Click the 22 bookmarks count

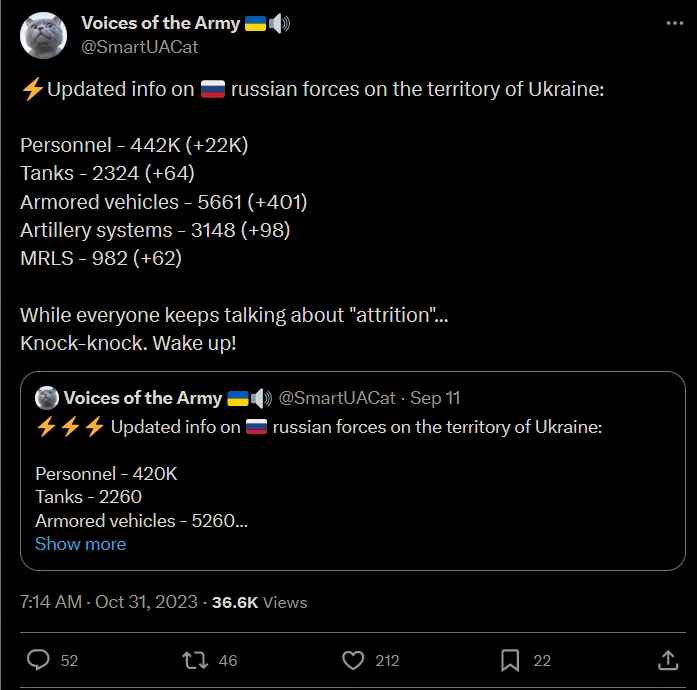542,660
